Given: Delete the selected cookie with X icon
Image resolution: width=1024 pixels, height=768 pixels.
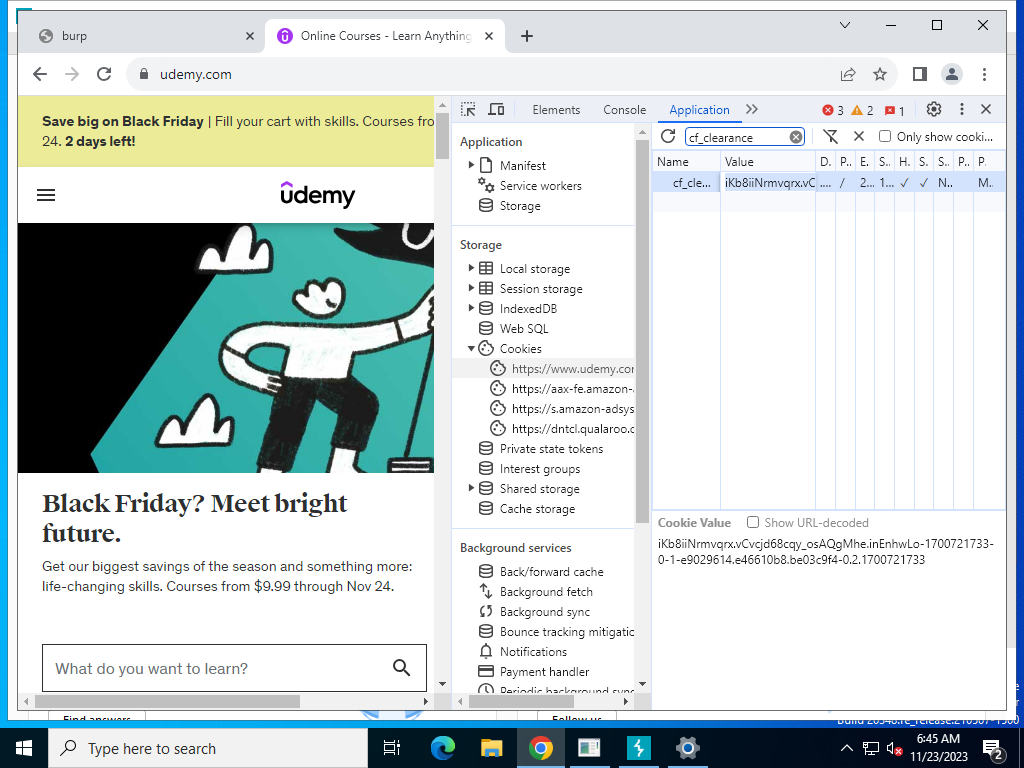Looking at the screenshot, I should point(859,136).
